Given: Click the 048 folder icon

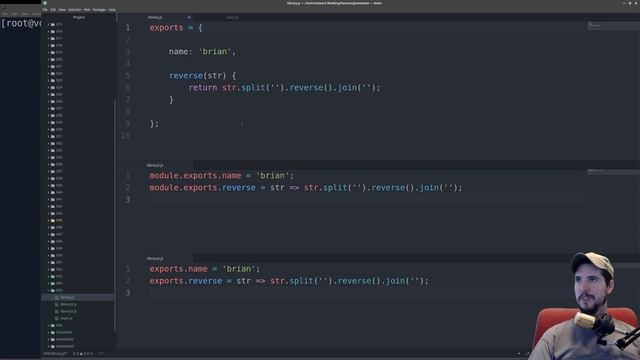Looking at the screenshot, I should [53, 241].
